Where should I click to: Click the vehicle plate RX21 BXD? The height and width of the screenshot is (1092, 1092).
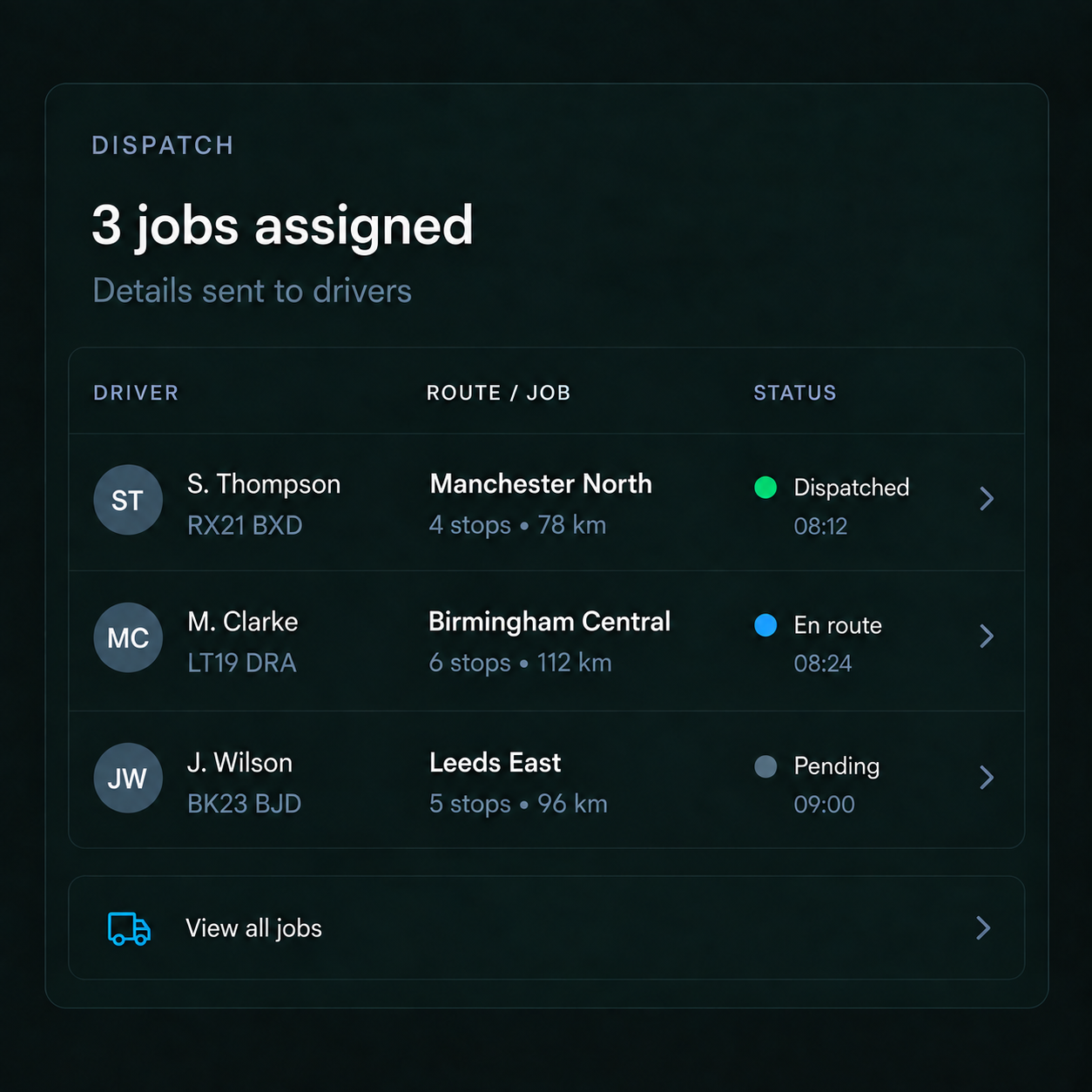(x=245, y=526)
